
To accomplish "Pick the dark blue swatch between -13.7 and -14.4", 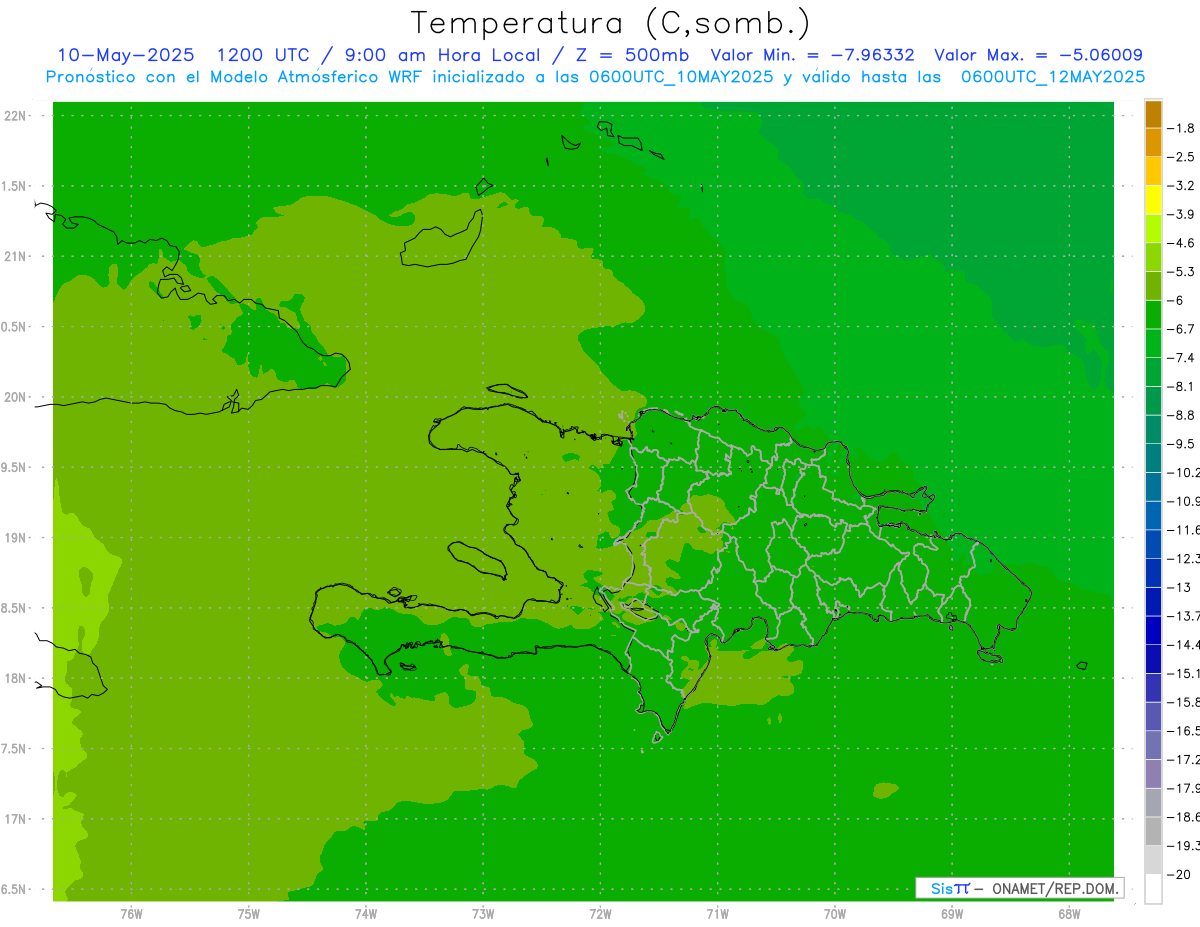I will 1153,630.
